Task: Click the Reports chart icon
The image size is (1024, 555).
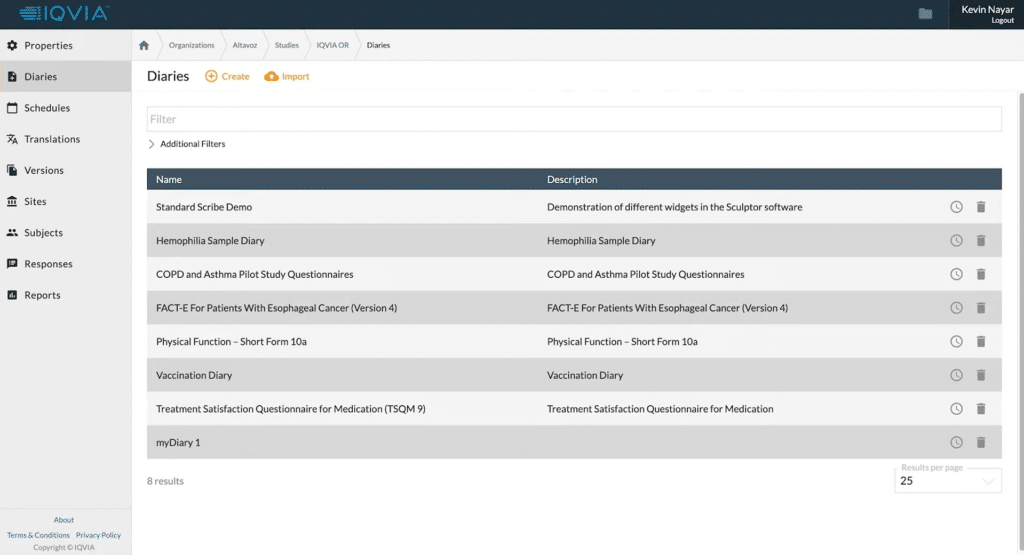Action: 12,295
